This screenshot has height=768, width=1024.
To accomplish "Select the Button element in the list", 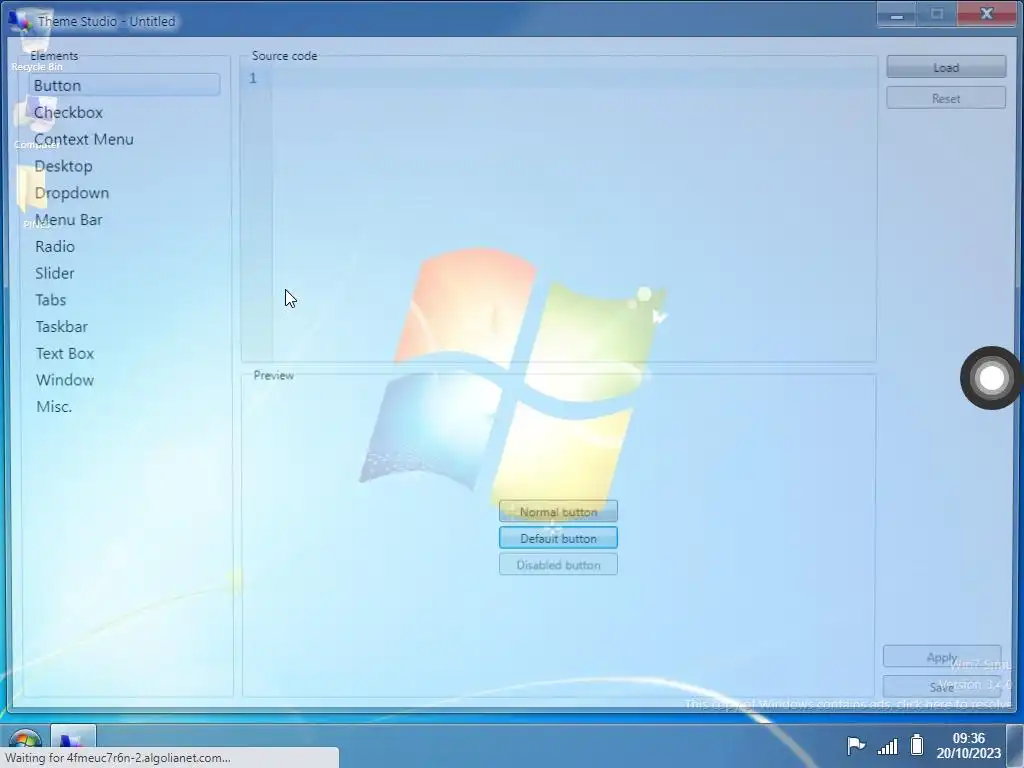I will tap(124, 85).
